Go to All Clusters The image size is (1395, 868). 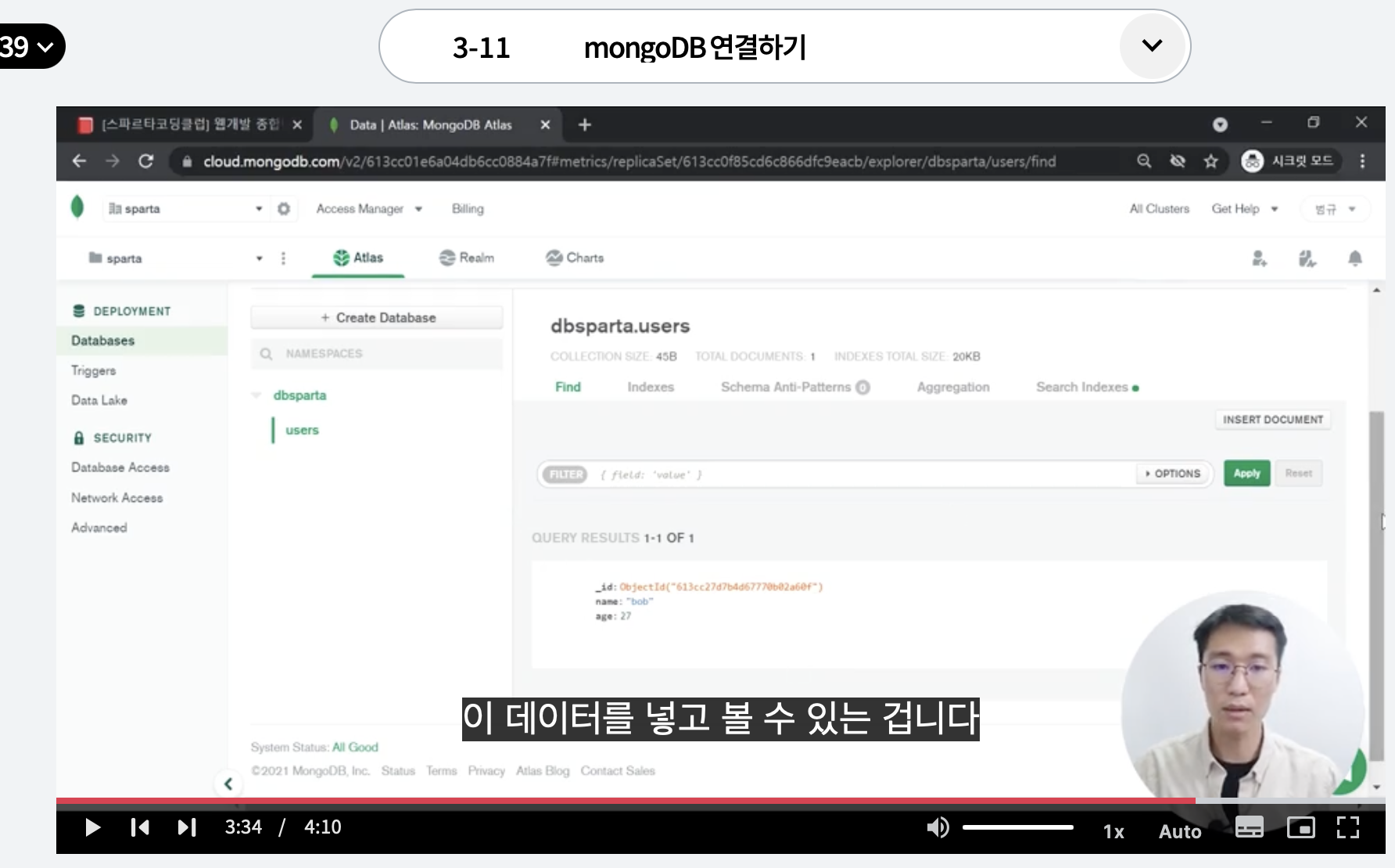click(x=1159, y=209)
